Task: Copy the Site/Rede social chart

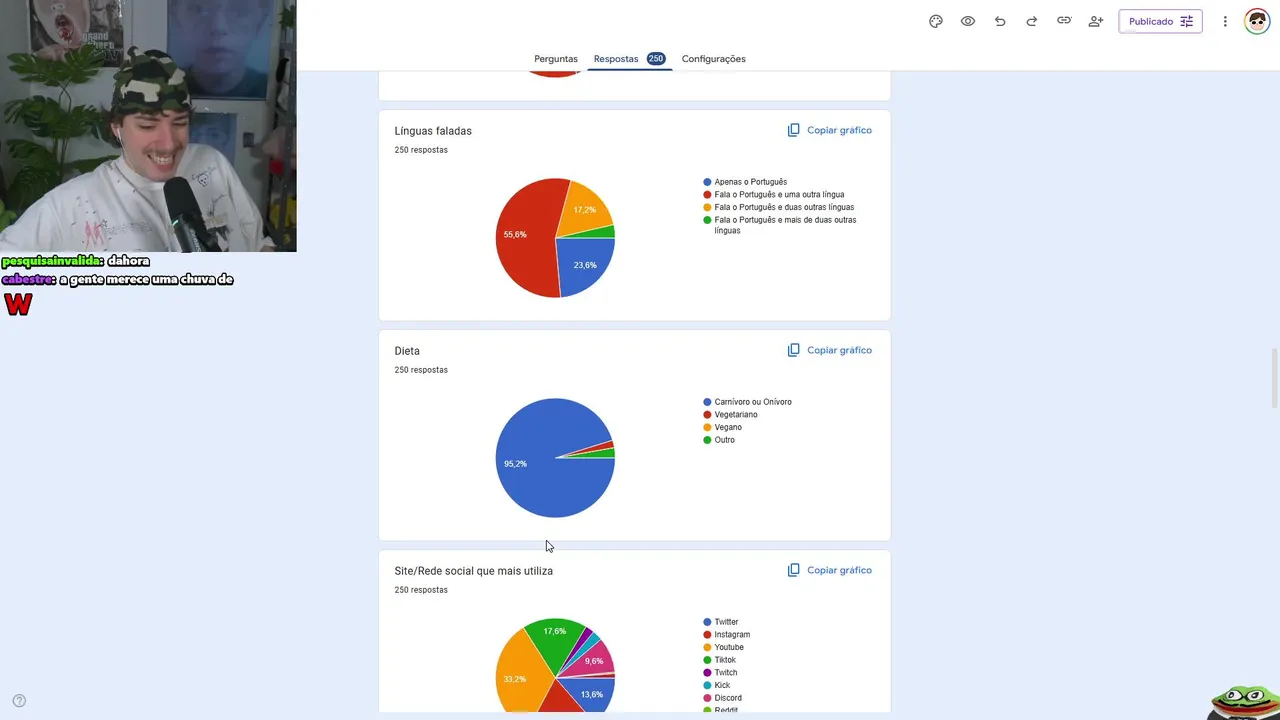Action: pos(829,570)
